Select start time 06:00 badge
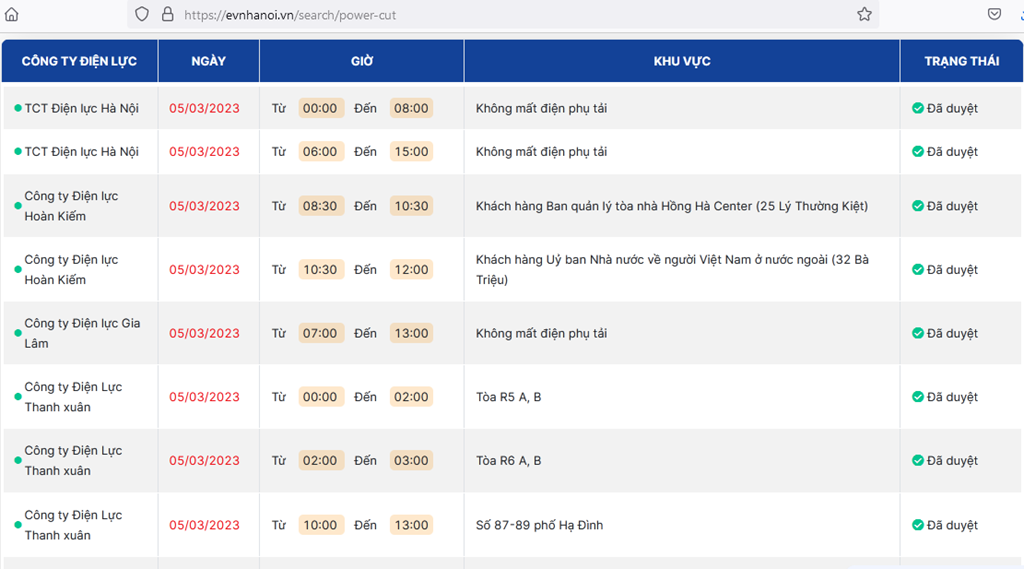This screenshot has height=569, width=1024. (321, 152)
